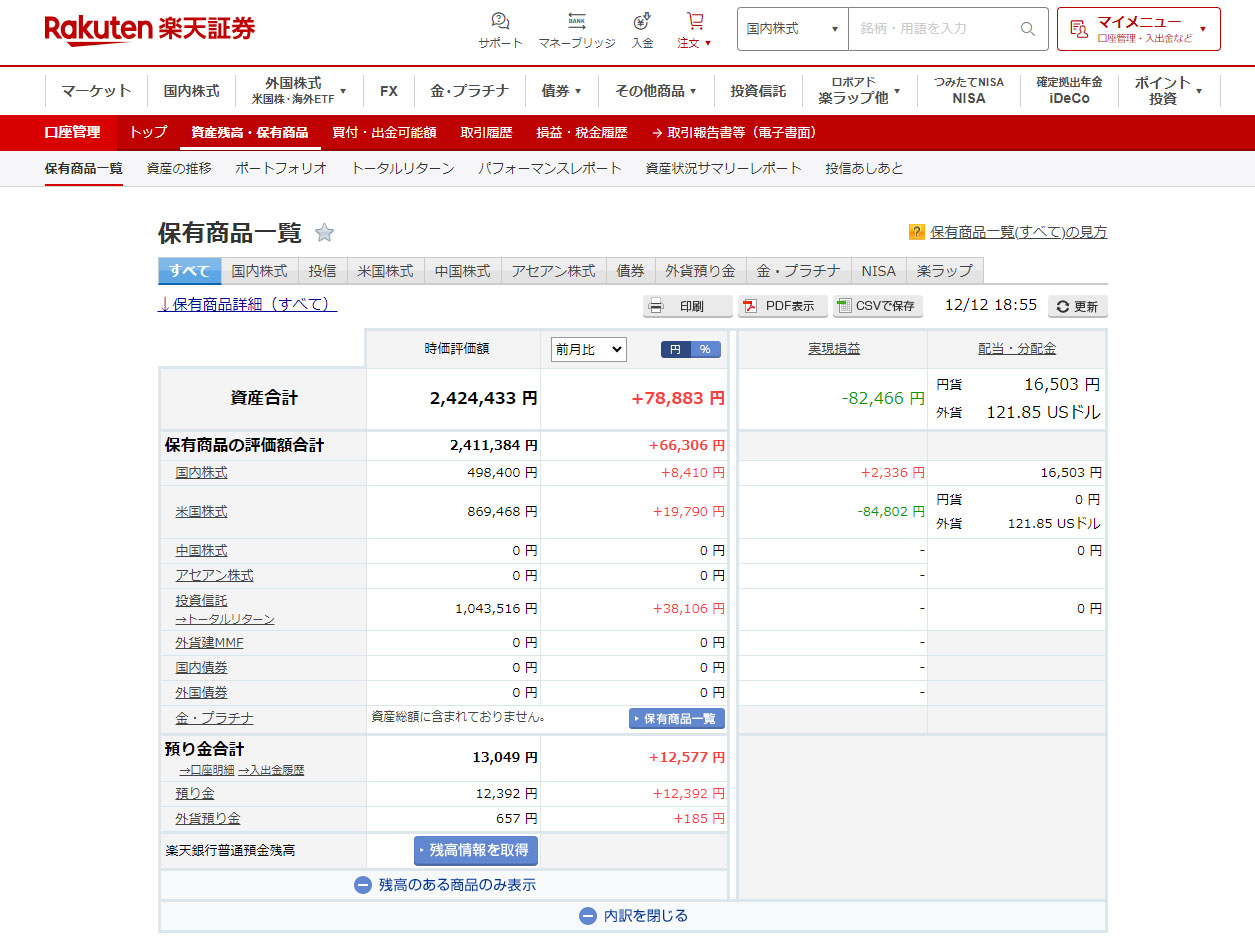Switch display to % toggle
The image size is (1255, 944).
pos(705,349)
